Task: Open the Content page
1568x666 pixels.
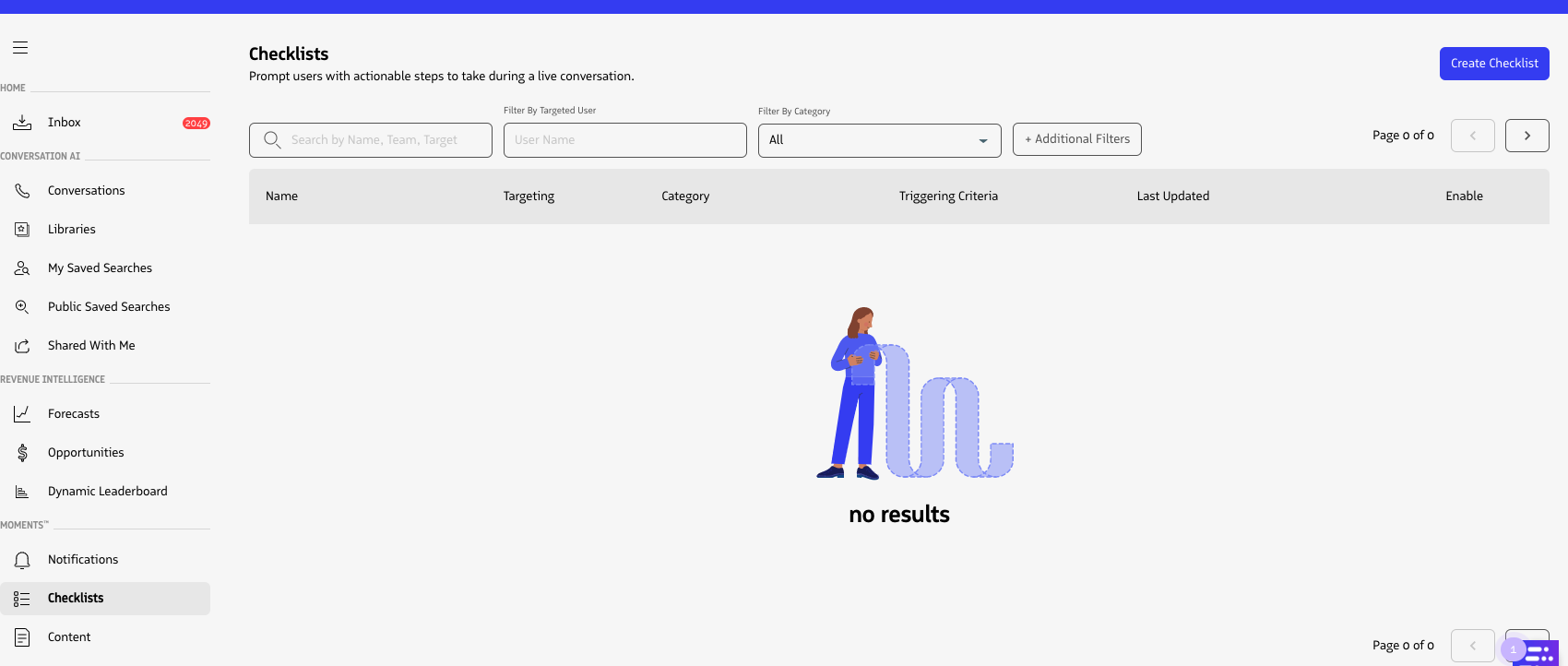Action: [x=69, y=637]
